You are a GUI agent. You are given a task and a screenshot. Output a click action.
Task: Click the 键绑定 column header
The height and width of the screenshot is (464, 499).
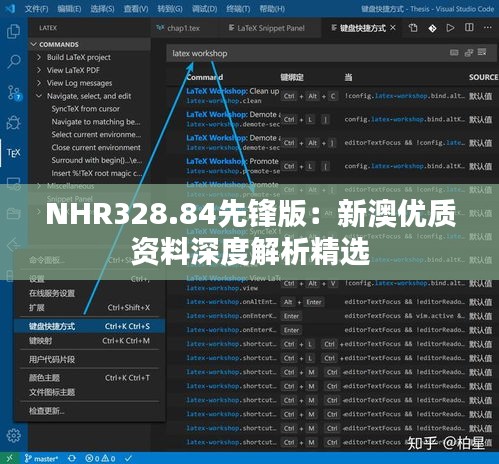(x=292, y=77)
